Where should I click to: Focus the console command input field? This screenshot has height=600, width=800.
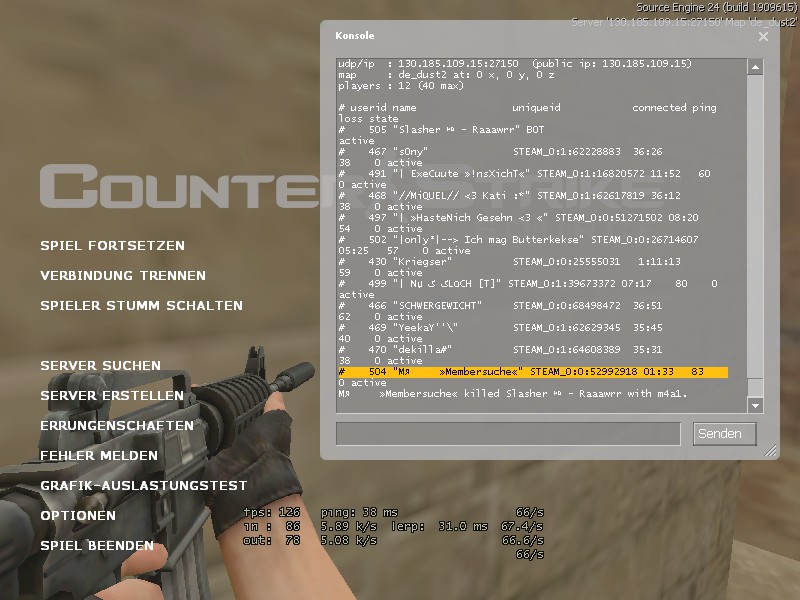point(508,434)
